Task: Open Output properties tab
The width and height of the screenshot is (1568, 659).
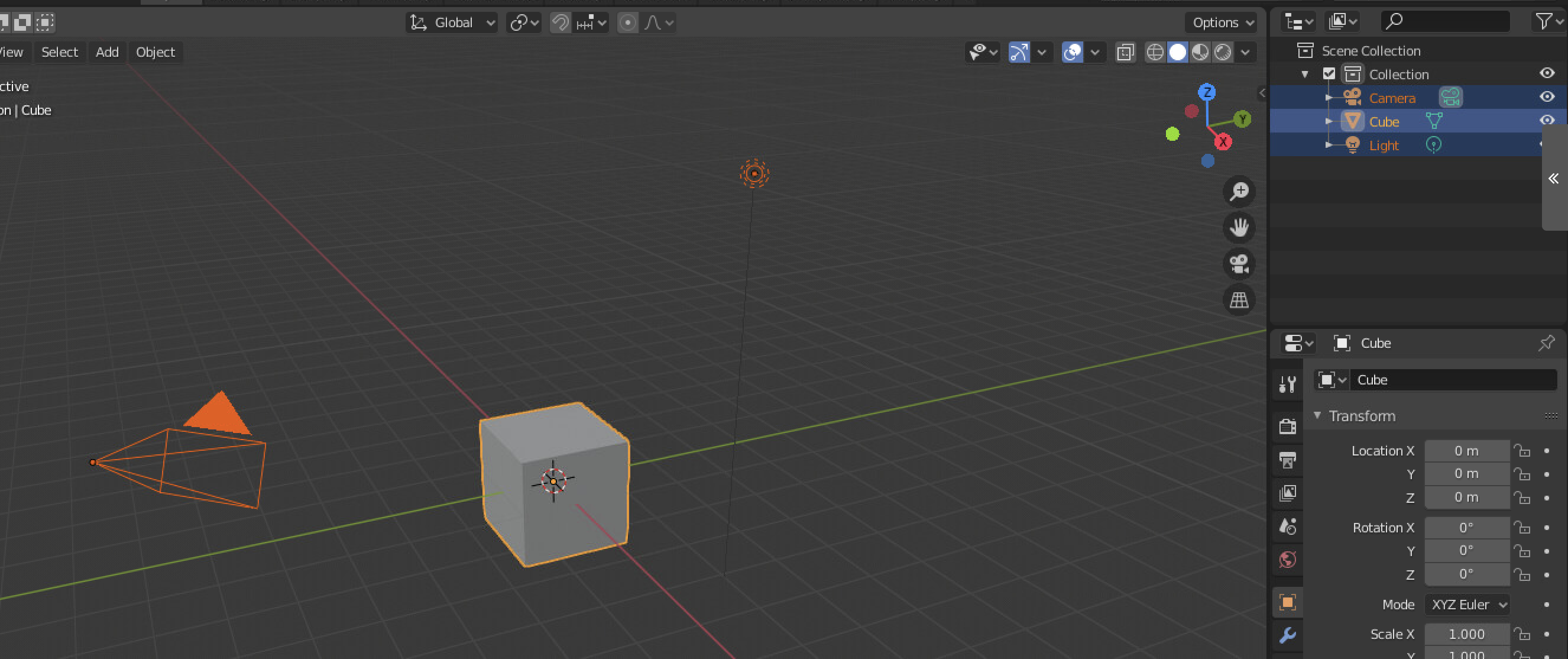Action: (1287, 460)
